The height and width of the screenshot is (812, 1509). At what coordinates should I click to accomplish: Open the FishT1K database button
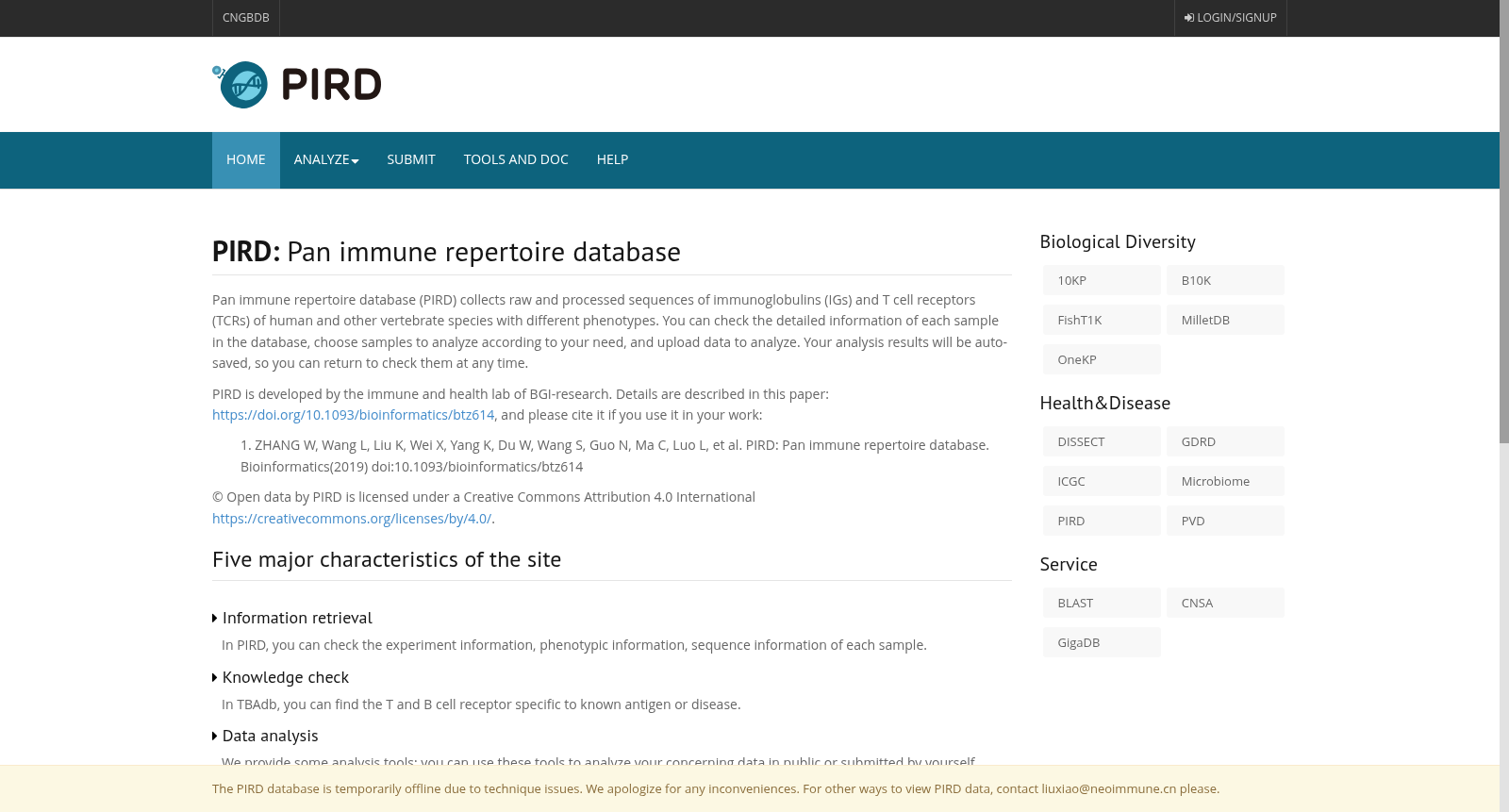coord(1102,320)
